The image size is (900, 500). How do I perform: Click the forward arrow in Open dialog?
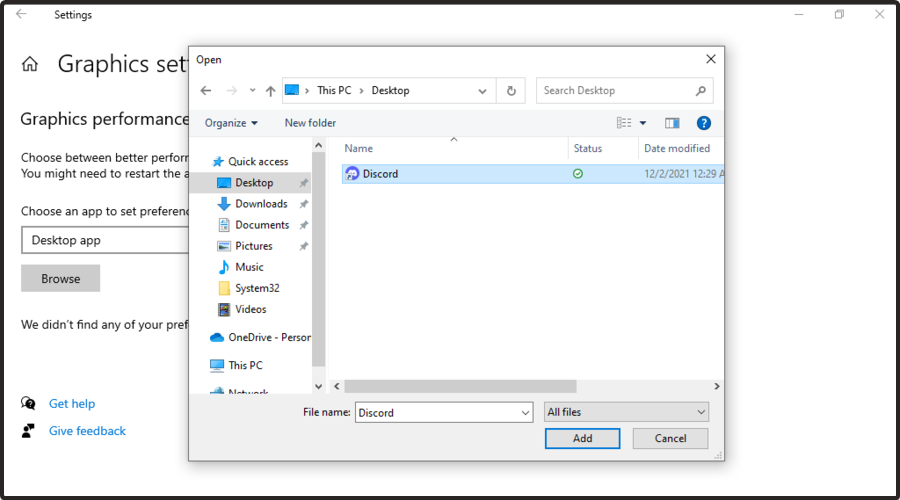(x=231, y=91)
